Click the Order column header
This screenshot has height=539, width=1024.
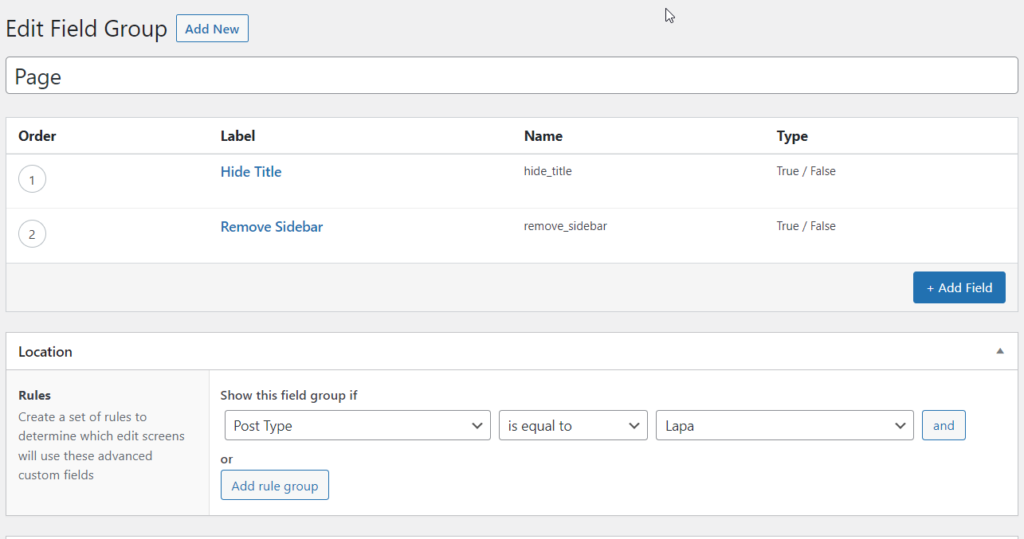(37, 136)
